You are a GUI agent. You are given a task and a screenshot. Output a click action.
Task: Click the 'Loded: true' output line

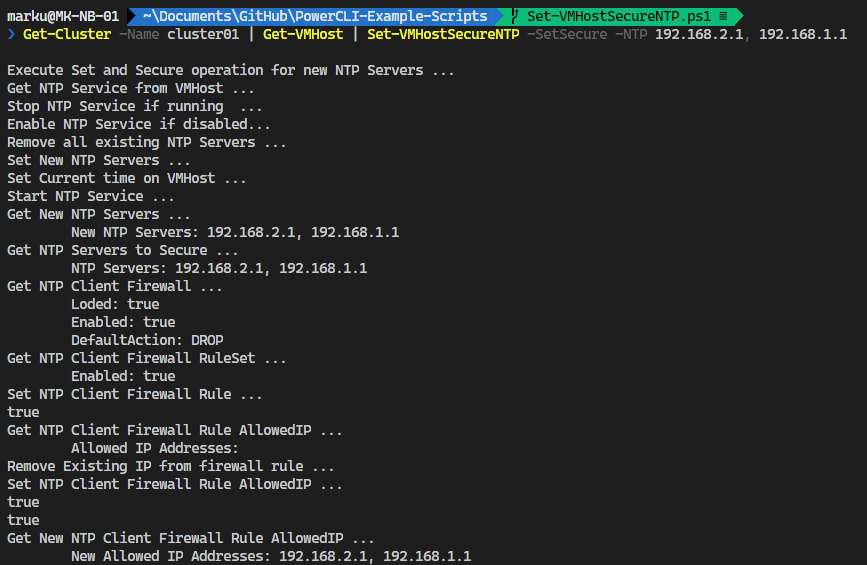tap(115, 304)
